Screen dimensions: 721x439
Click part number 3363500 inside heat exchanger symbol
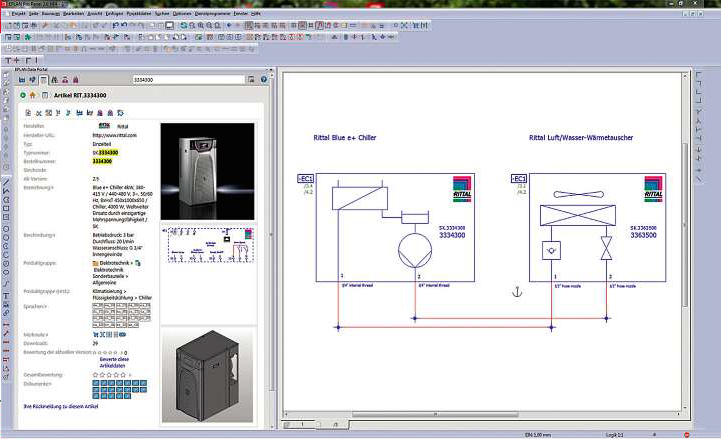[643, 235]
